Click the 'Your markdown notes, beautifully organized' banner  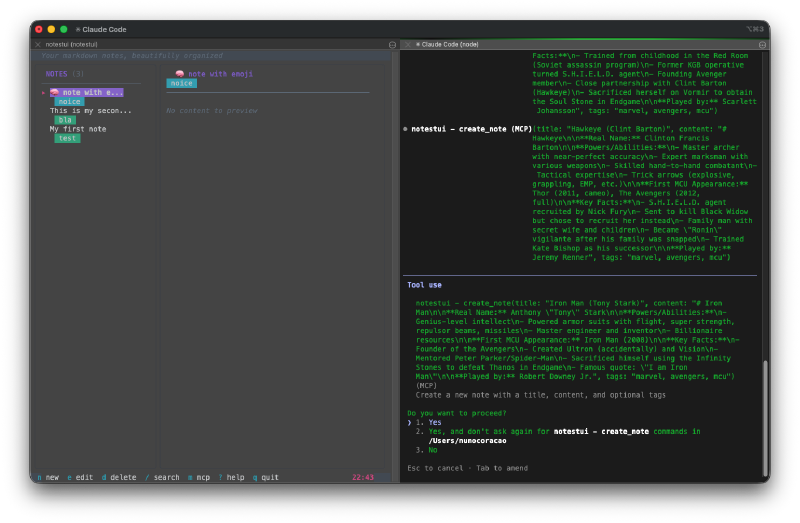(x=132, y=56)
